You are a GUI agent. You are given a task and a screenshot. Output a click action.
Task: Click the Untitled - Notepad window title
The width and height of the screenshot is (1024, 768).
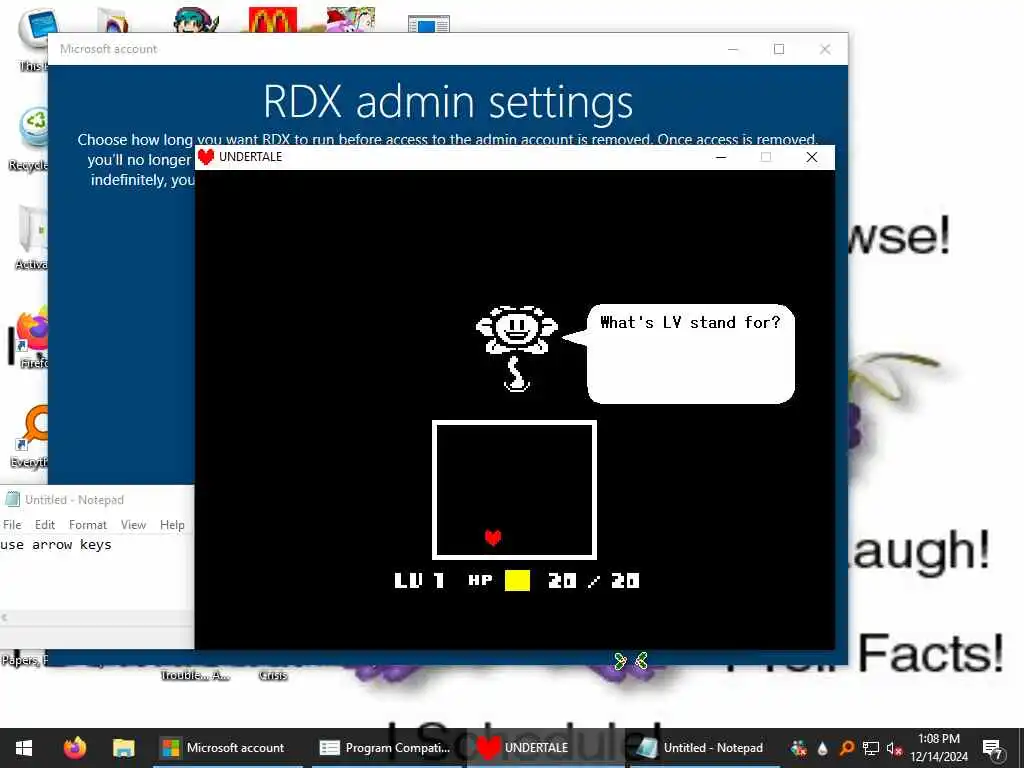tap(74, 500)
